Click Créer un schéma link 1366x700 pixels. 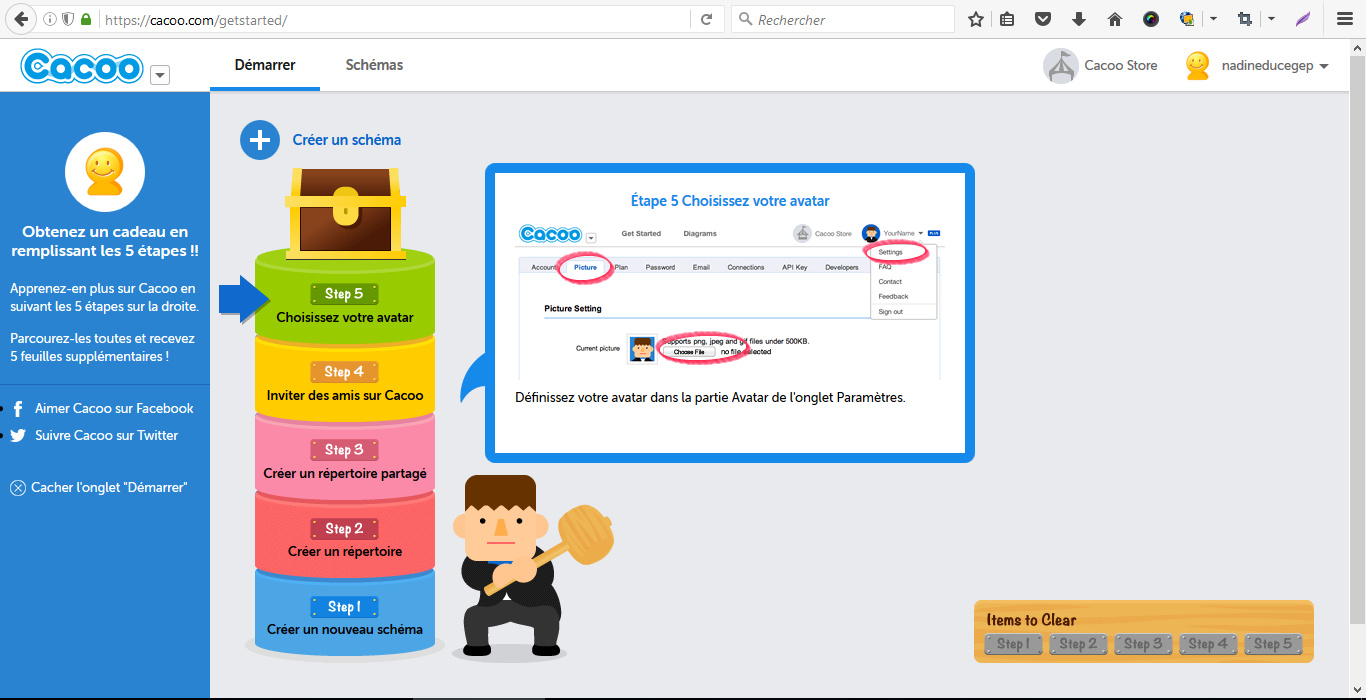click(x=347, y=140)
